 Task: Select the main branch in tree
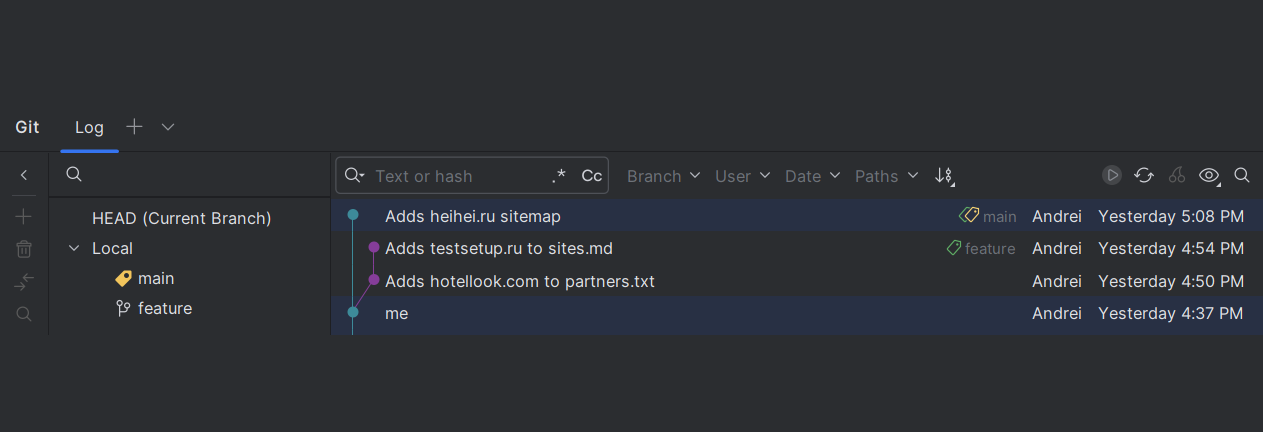coord(156,278)
